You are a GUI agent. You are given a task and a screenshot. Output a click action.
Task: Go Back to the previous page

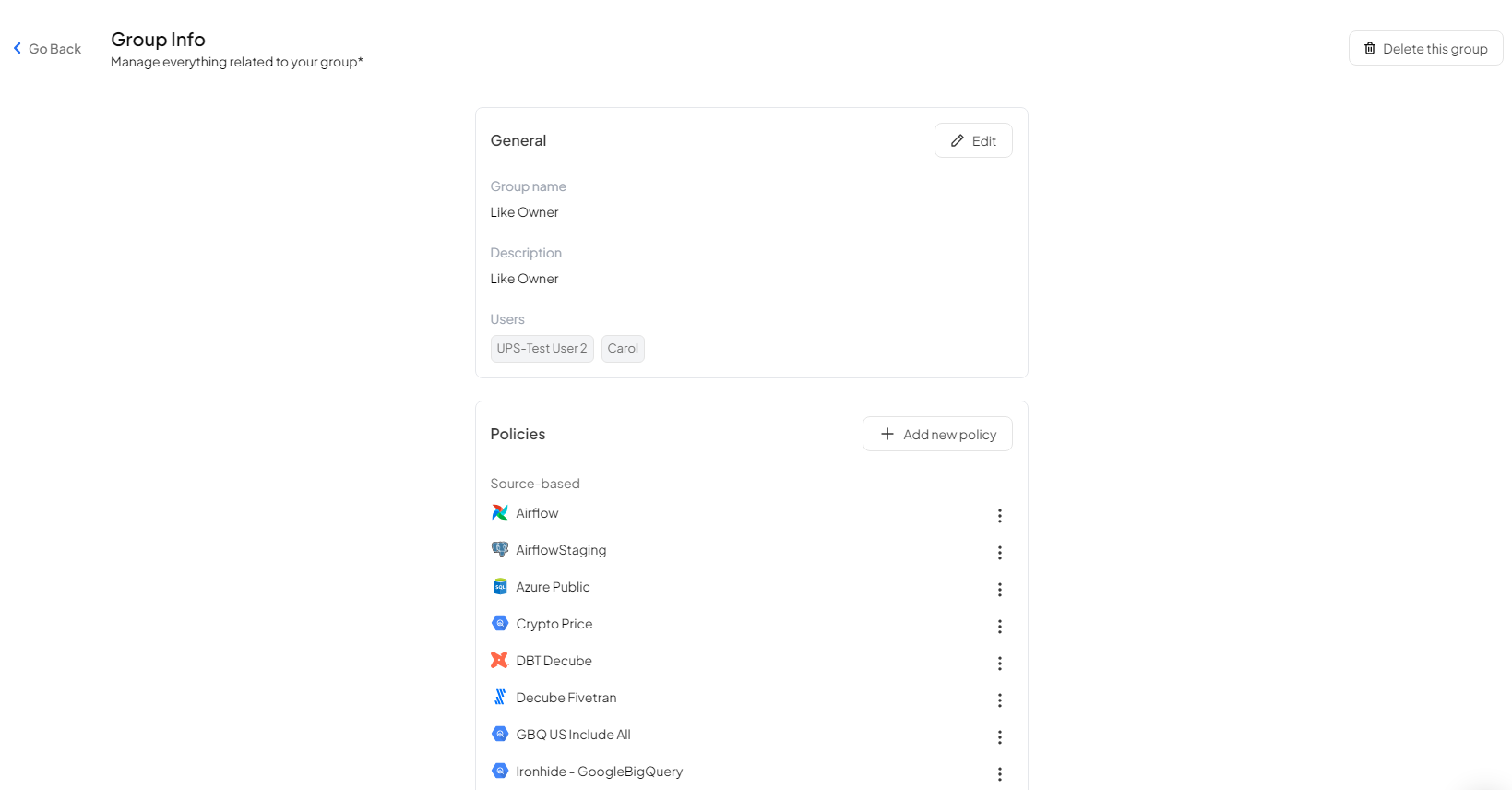coord(47,48)
